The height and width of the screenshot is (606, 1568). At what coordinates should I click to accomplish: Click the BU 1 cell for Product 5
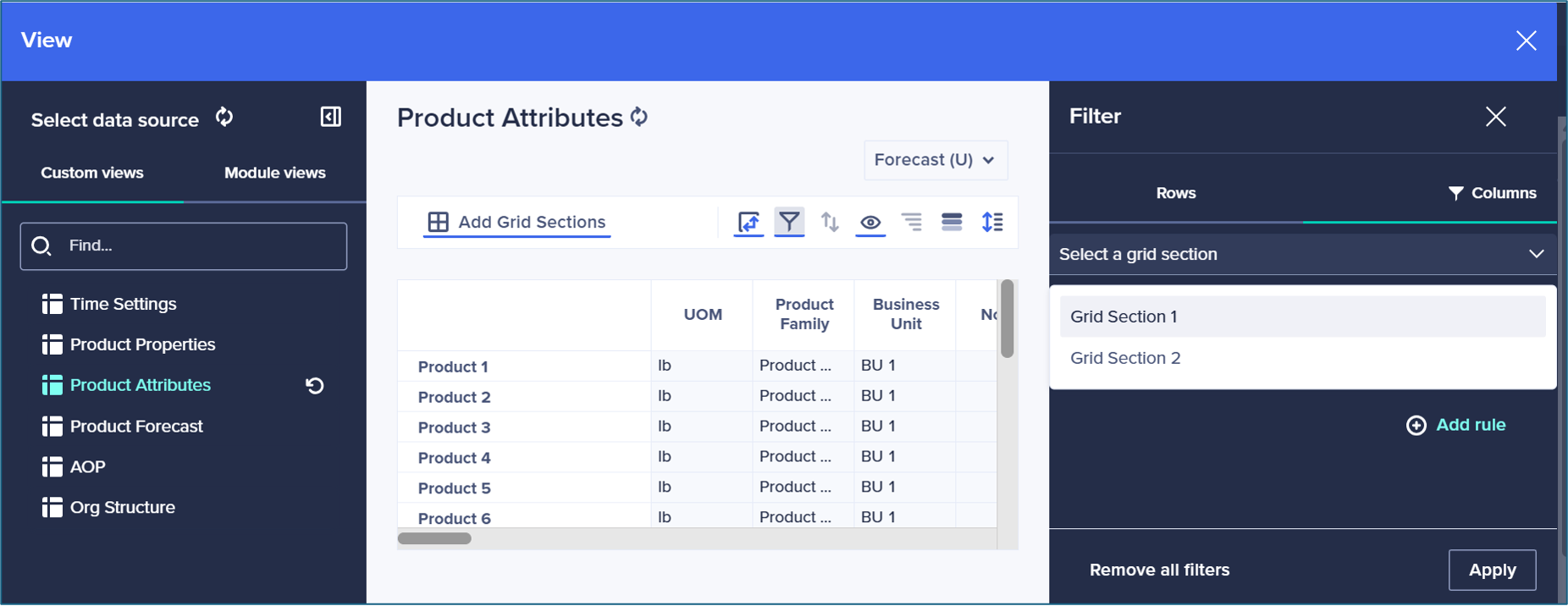click(x=905, y=487)
